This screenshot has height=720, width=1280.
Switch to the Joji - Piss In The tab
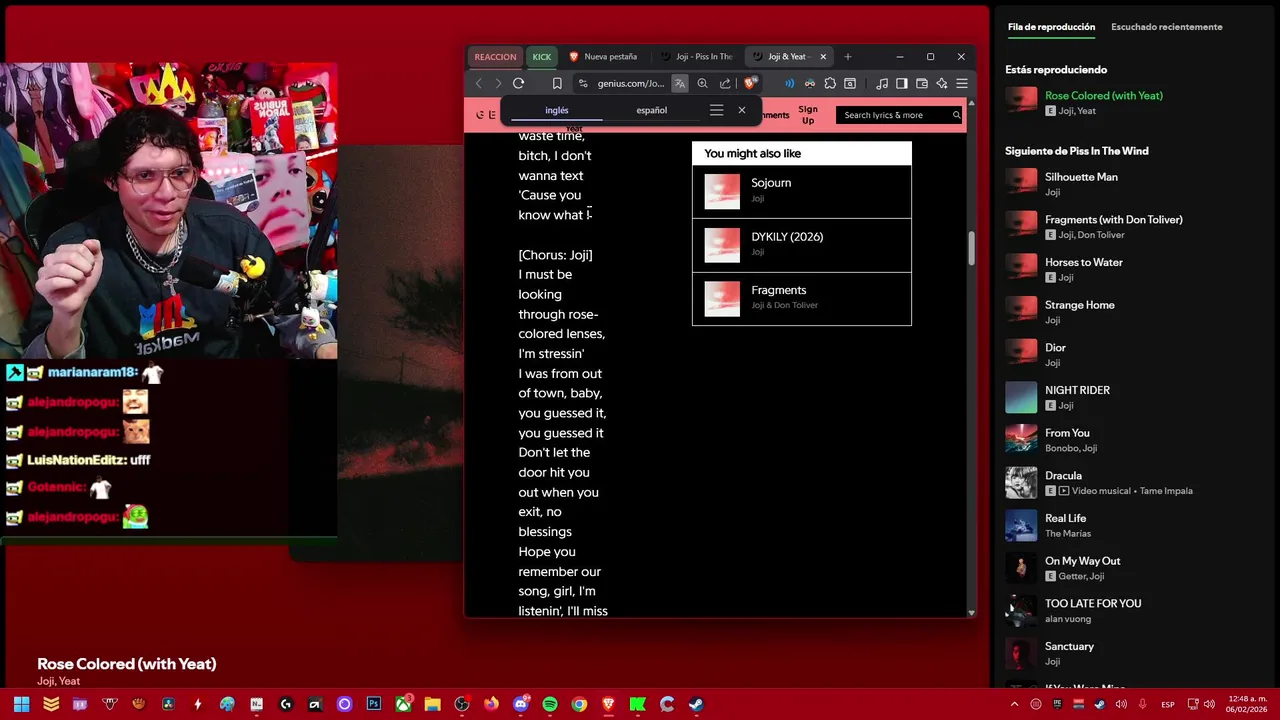pos(697,57)
